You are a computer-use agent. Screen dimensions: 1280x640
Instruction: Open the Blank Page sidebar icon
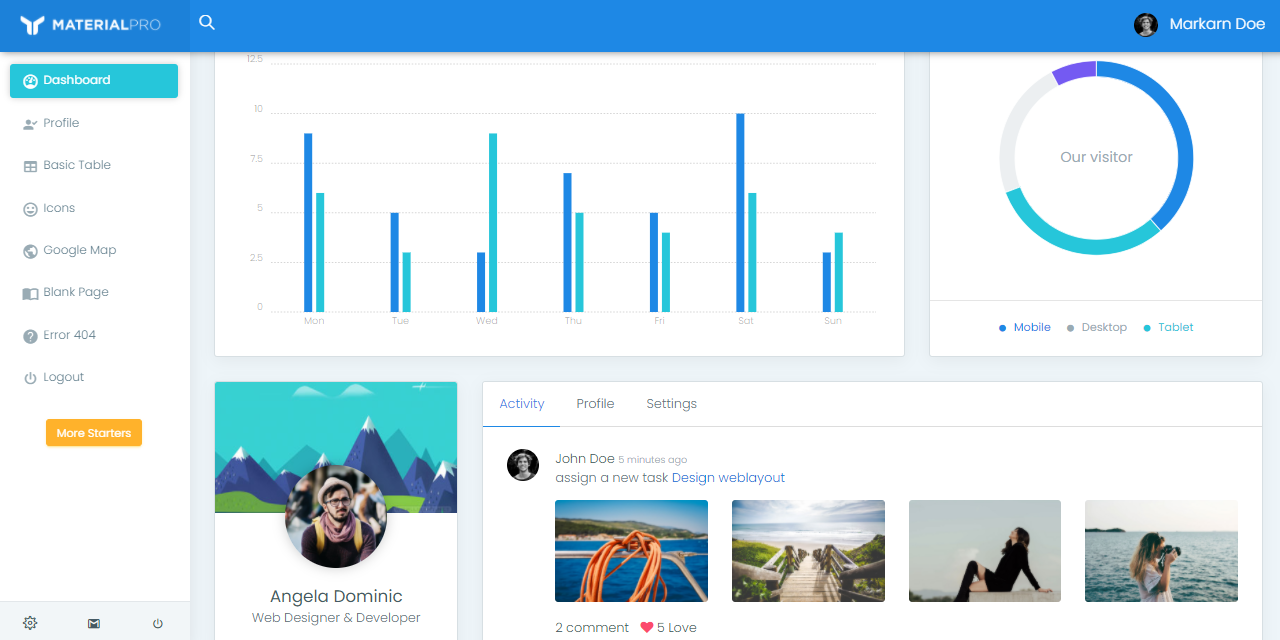pos(29,292)
